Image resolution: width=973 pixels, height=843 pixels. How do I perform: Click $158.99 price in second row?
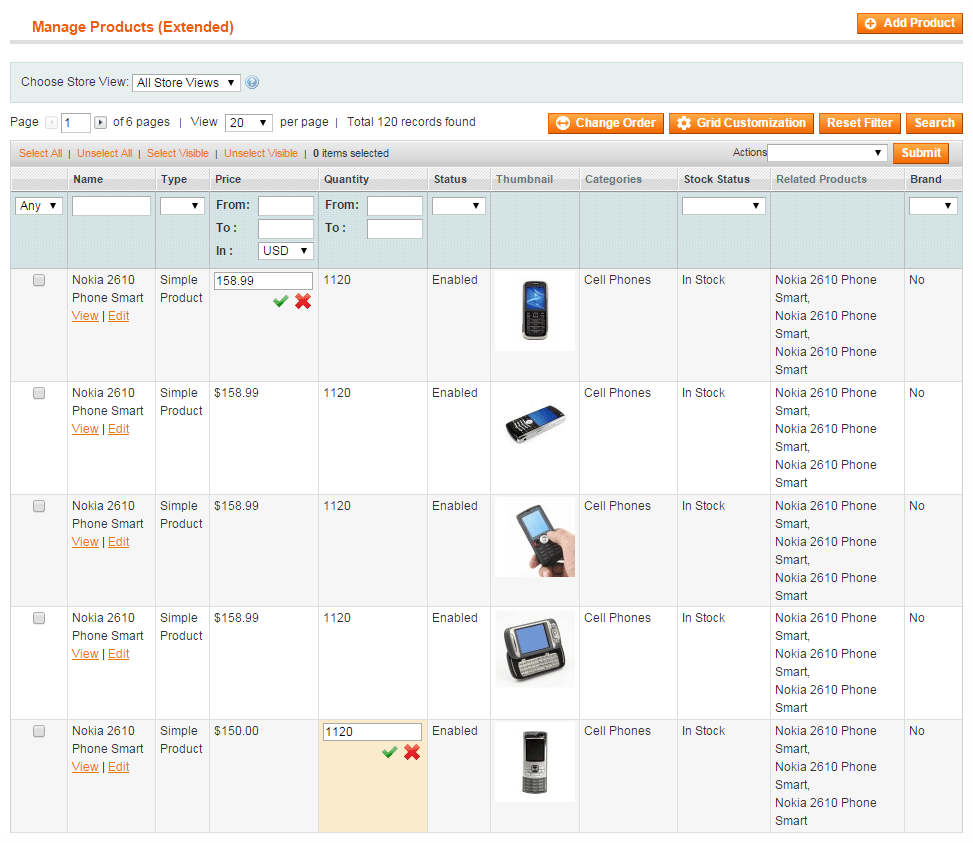click(236, 393)
